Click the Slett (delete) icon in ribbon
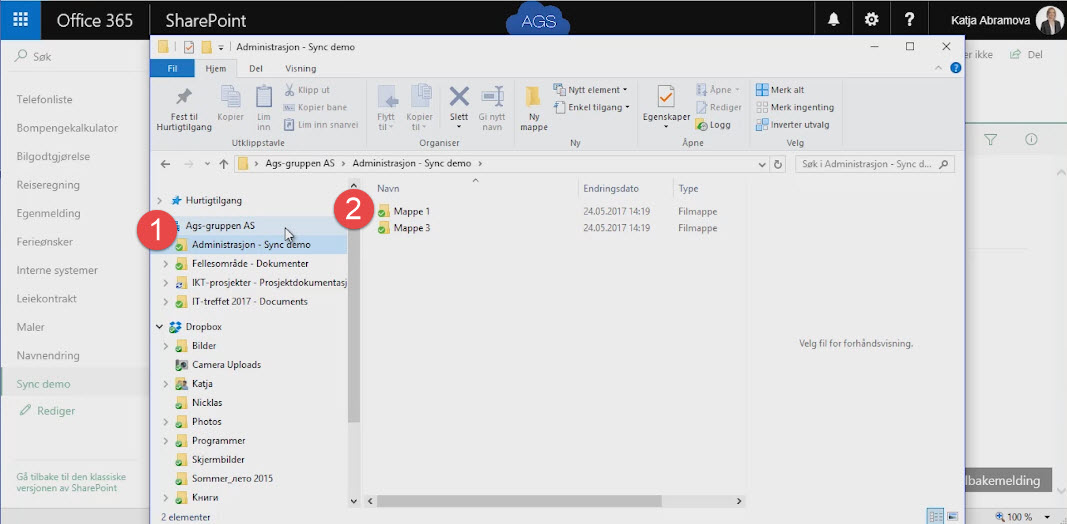The image size is (1067, 524). [x=459, y=98]
